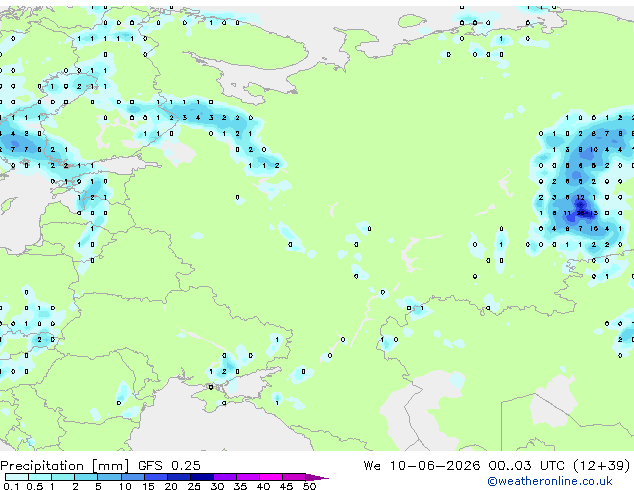Select the 20–25 mm legend swatch

179,477
